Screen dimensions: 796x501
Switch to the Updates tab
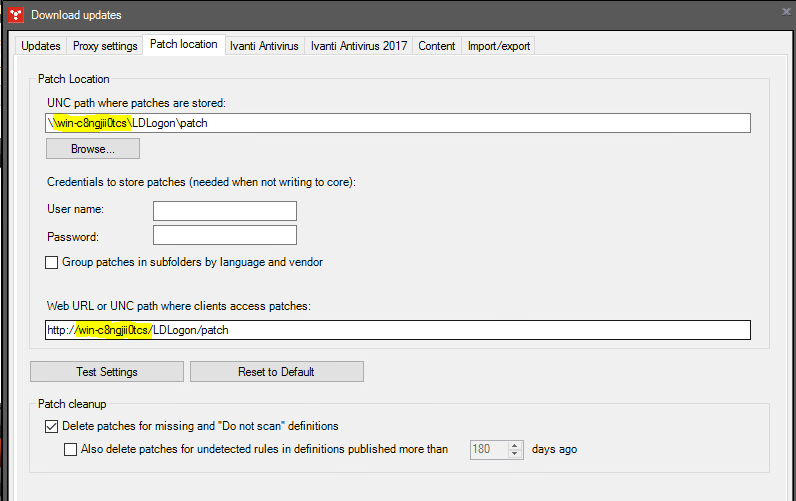(x=41, y=46)
